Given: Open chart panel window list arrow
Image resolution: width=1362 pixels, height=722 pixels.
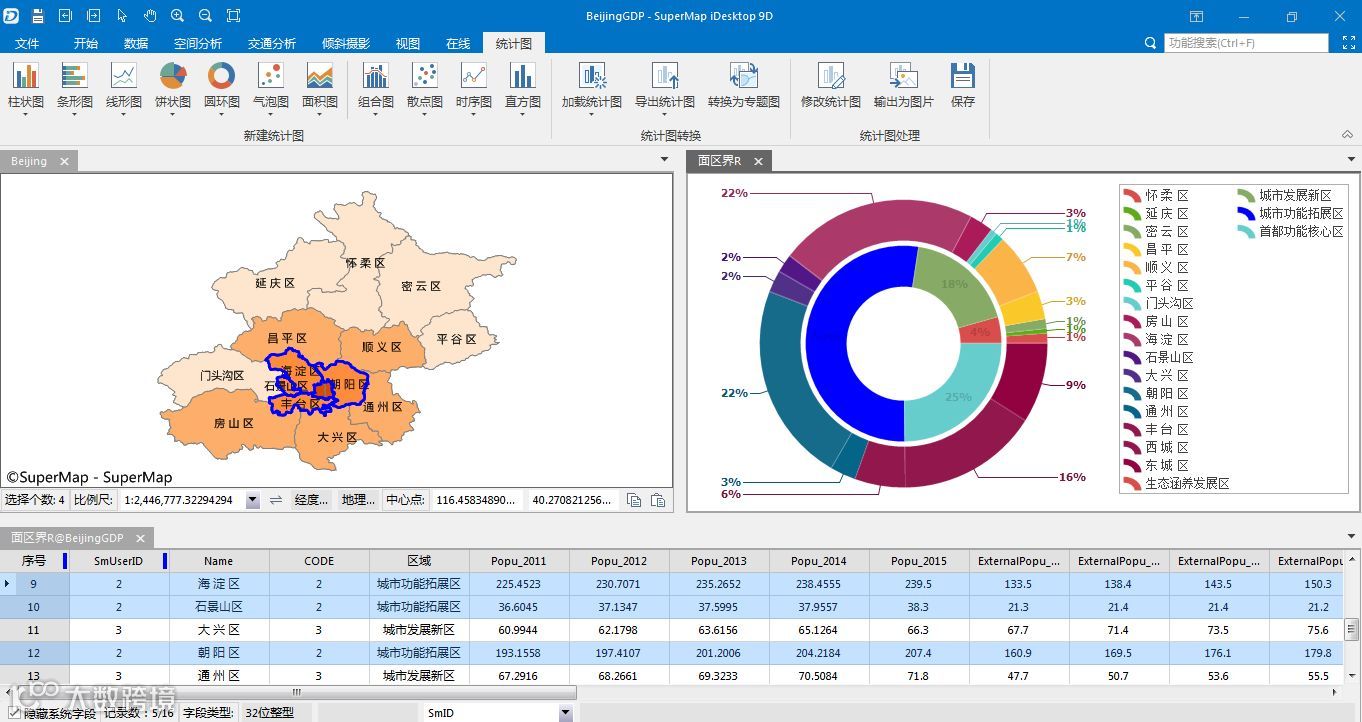Looking at the screenshot, I should [x=1353, y=160].
